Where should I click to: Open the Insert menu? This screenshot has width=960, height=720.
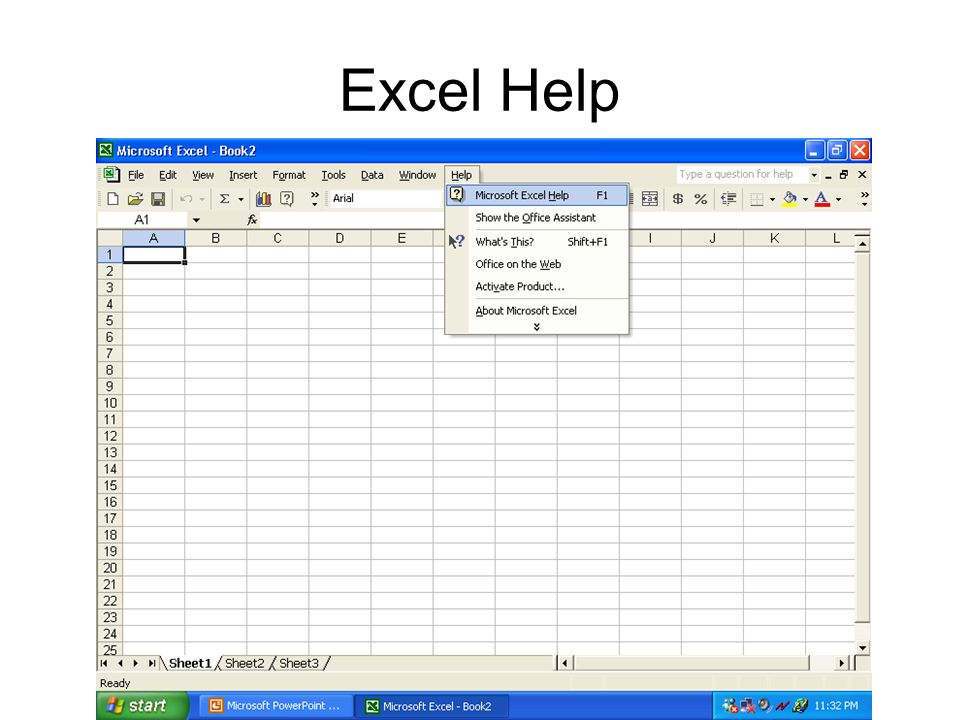(x=243, y=175)
